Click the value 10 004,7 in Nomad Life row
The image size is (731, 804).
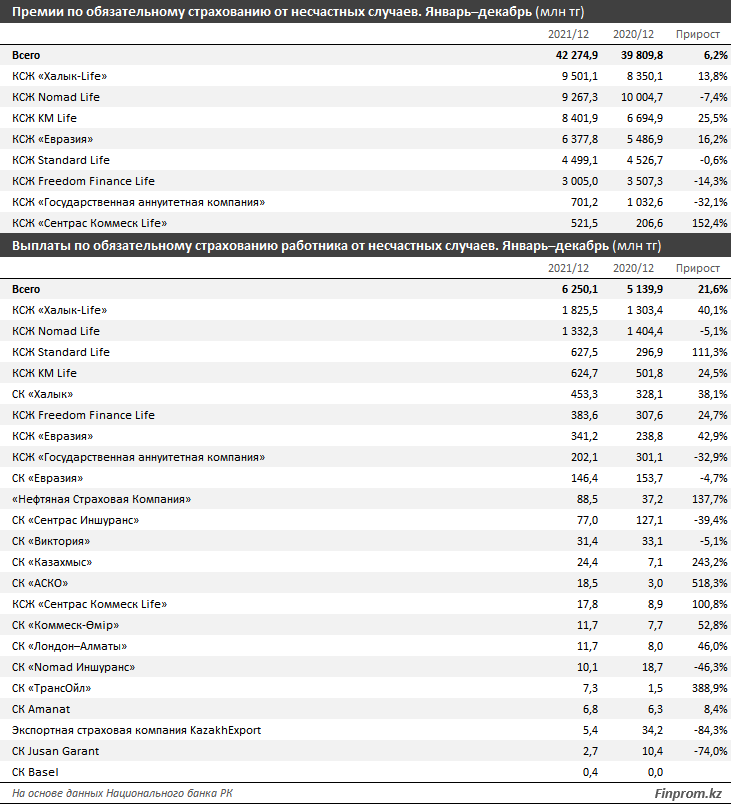(642, 97)
